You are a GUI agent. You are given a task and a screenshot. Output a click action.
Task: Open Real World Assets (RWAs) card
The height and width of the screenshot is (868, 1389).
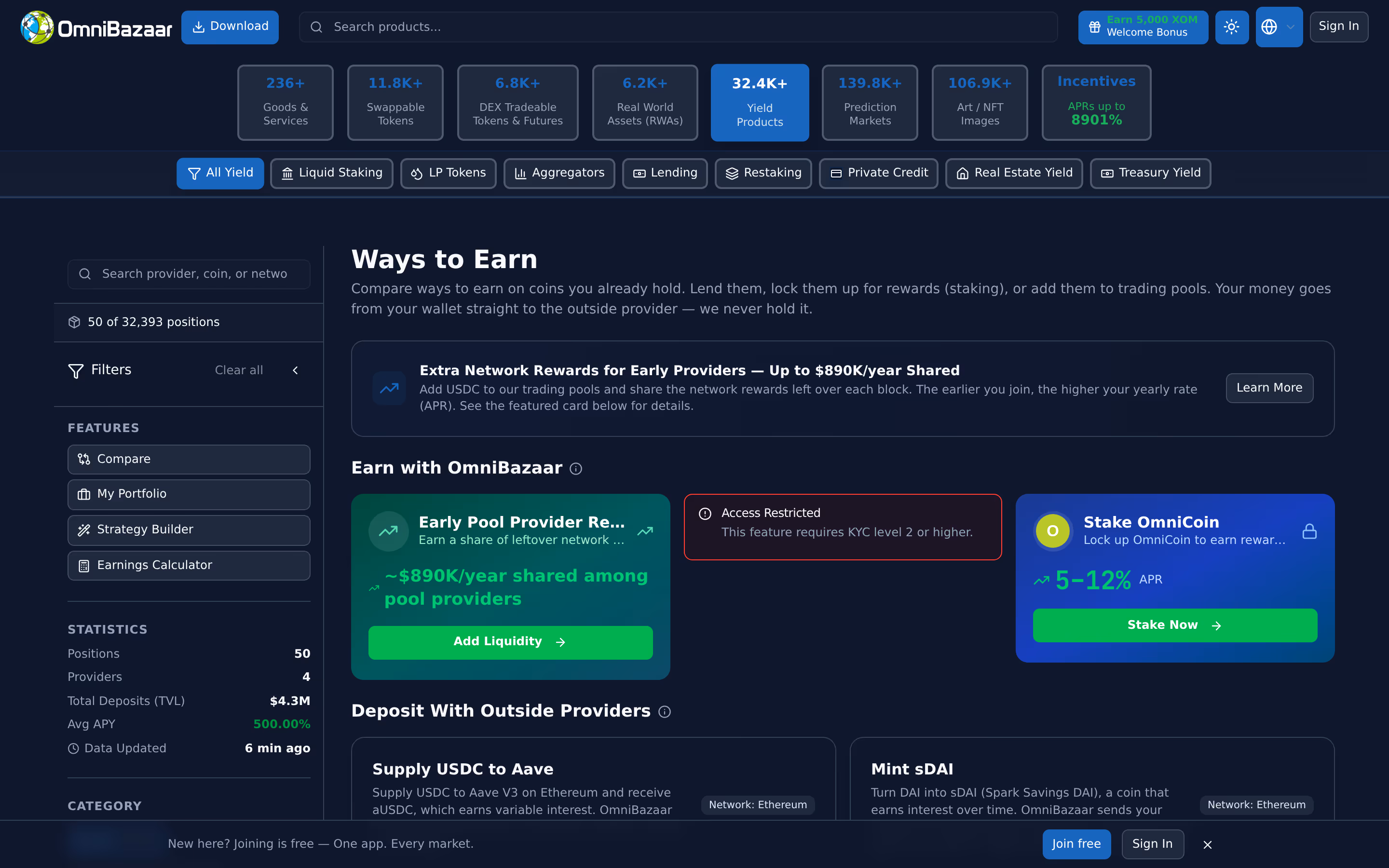(x=645, y=102)
